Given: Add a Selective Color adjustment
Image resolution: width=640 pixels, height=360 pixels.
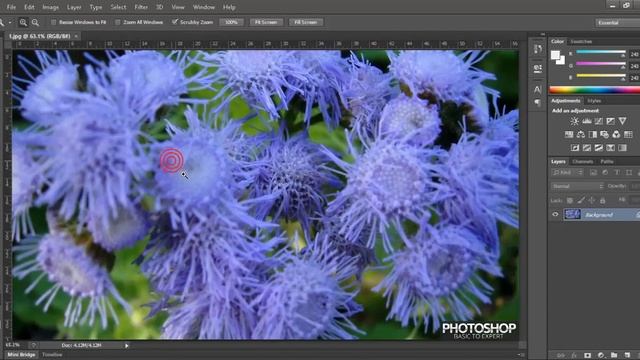Looking at the screenshot, I should tap(610, 148).
